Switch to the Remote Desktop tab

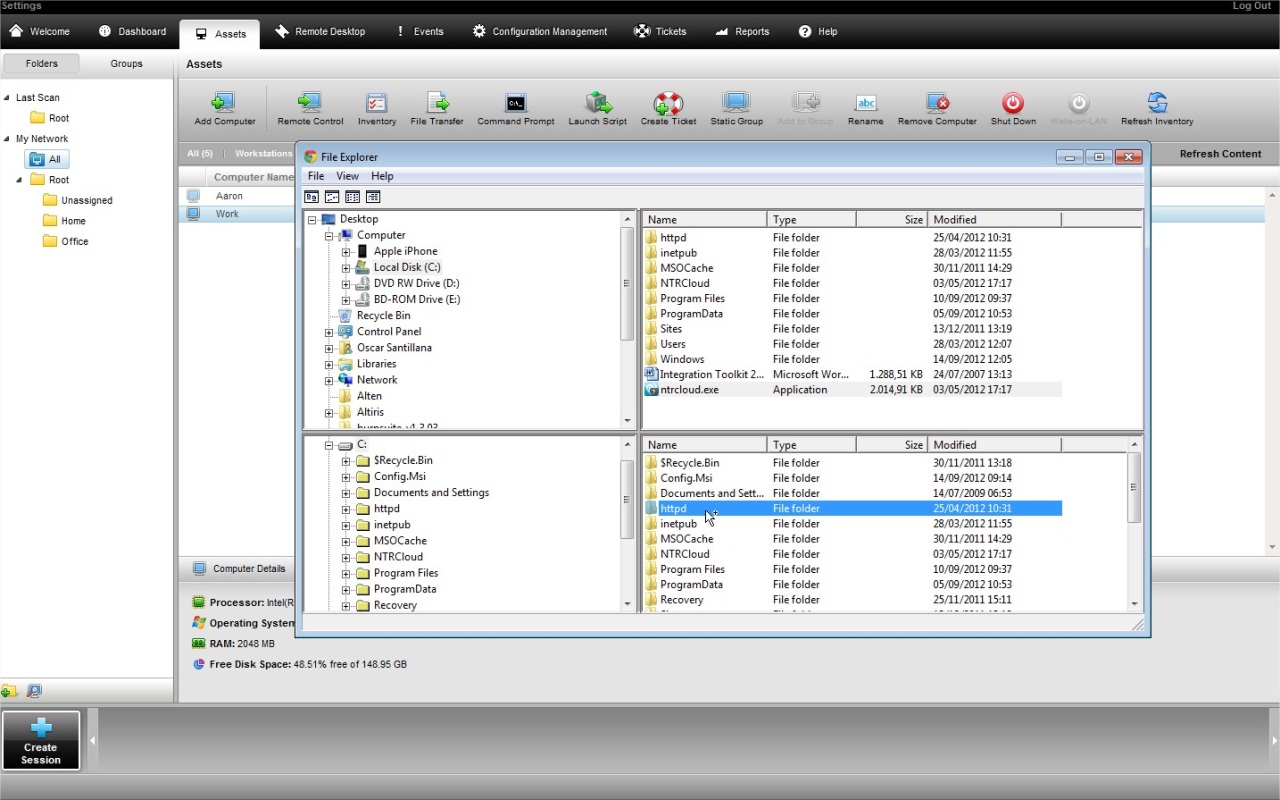tap(320, 31)
